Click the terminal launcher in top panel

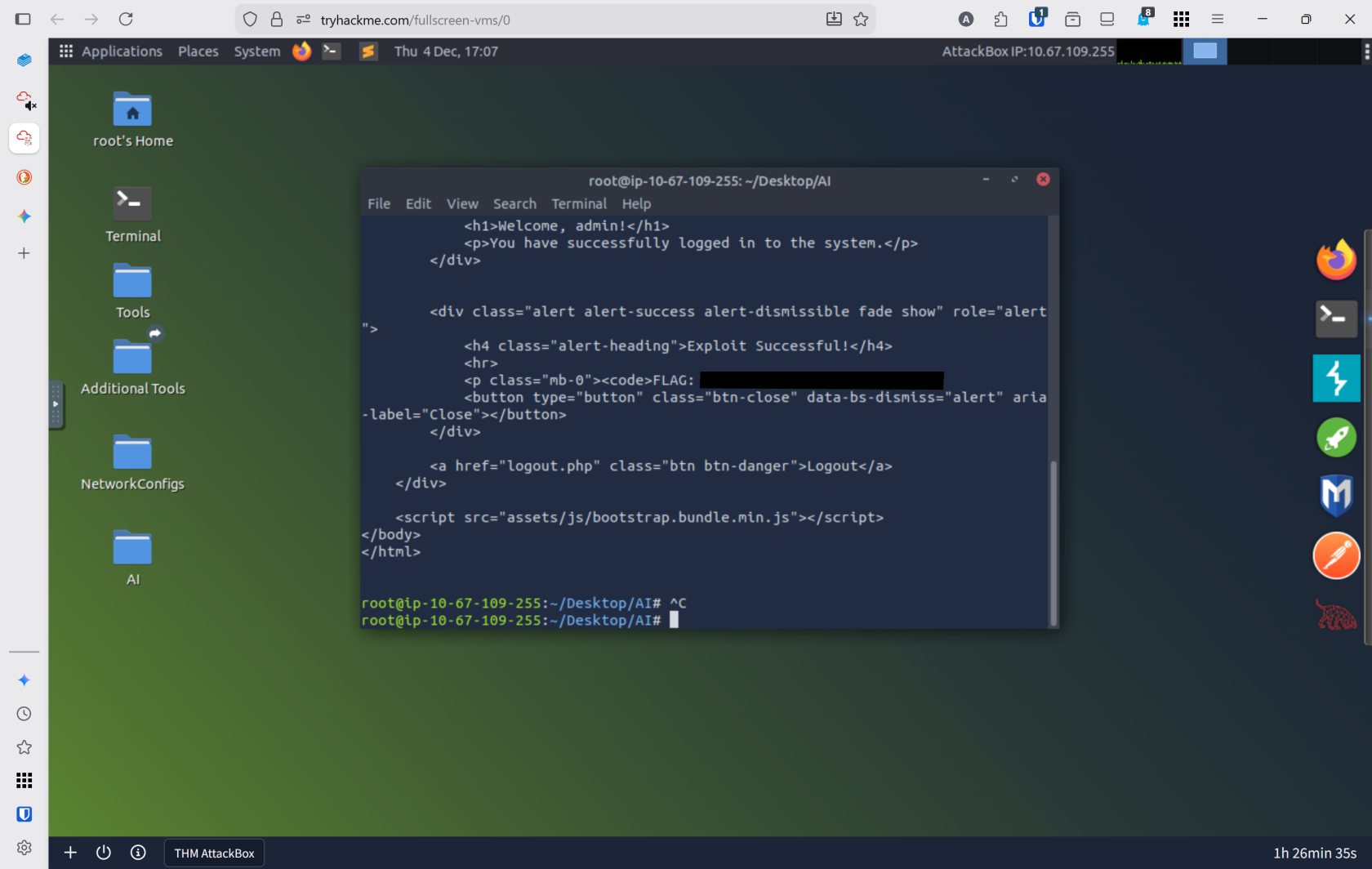pyautogui.click(x=332, y=51)
